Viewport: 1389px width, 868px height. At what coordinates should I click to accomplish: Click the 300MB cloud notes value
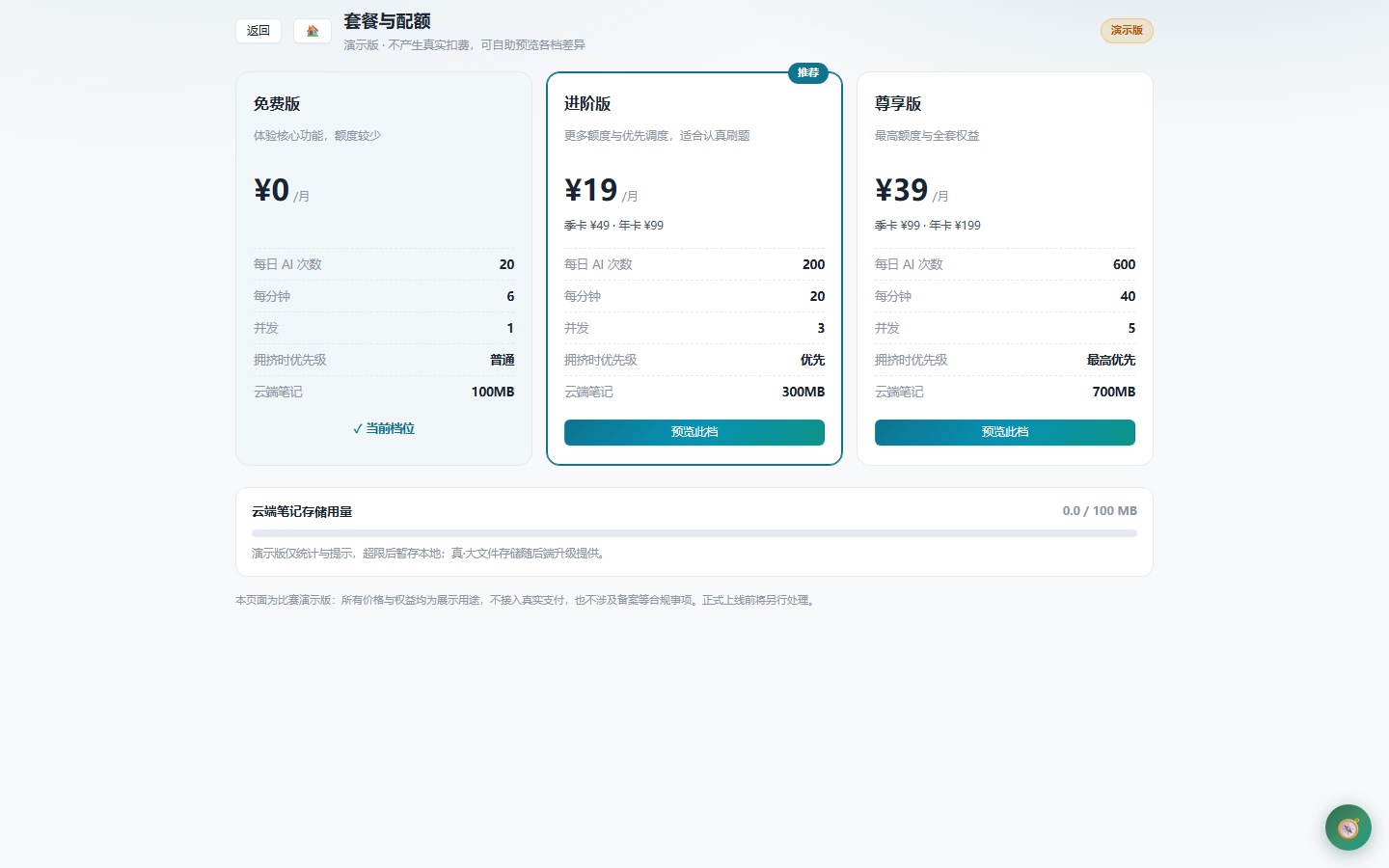[x=803, y=392]
